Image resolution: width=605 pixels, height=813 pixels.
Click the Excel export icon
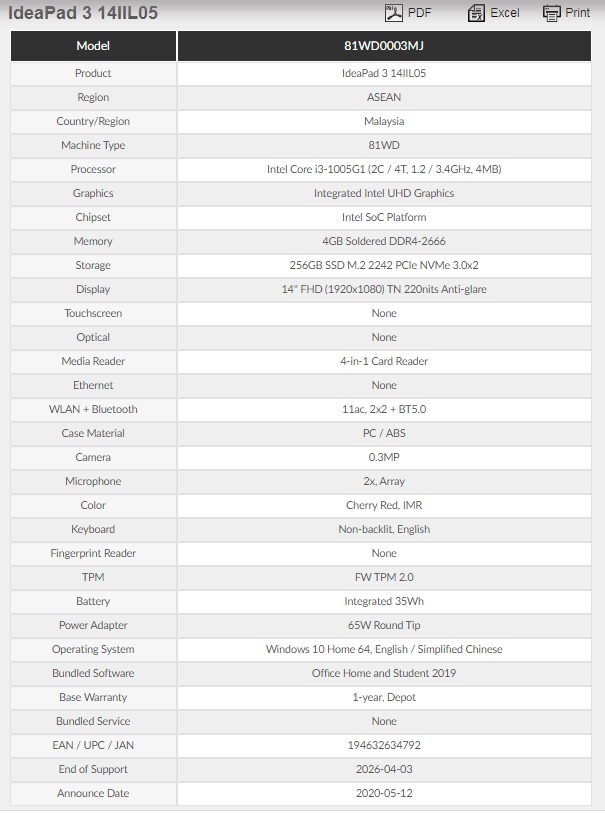[x=476, y=13]
